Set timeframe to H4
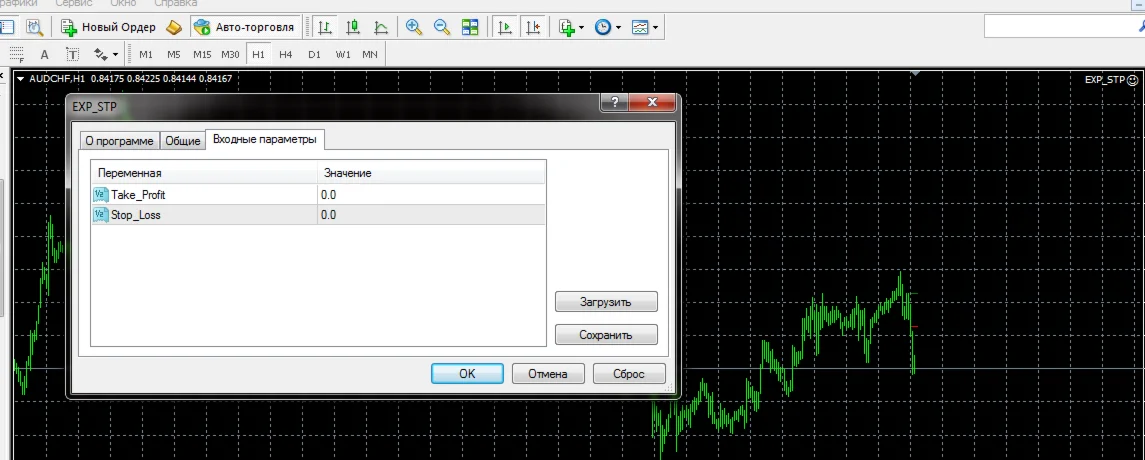 click(x=286, y=55)
